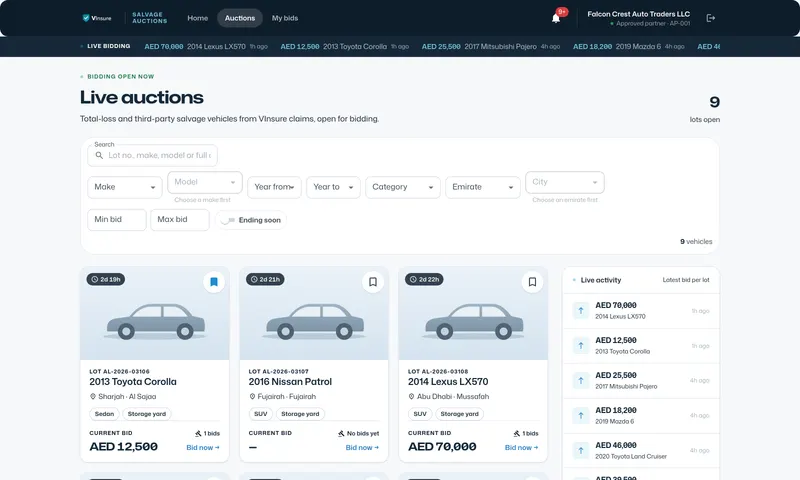Screen dimensions: 800x480
Task: Open the Make dropdown
Action: coord(124,187)
